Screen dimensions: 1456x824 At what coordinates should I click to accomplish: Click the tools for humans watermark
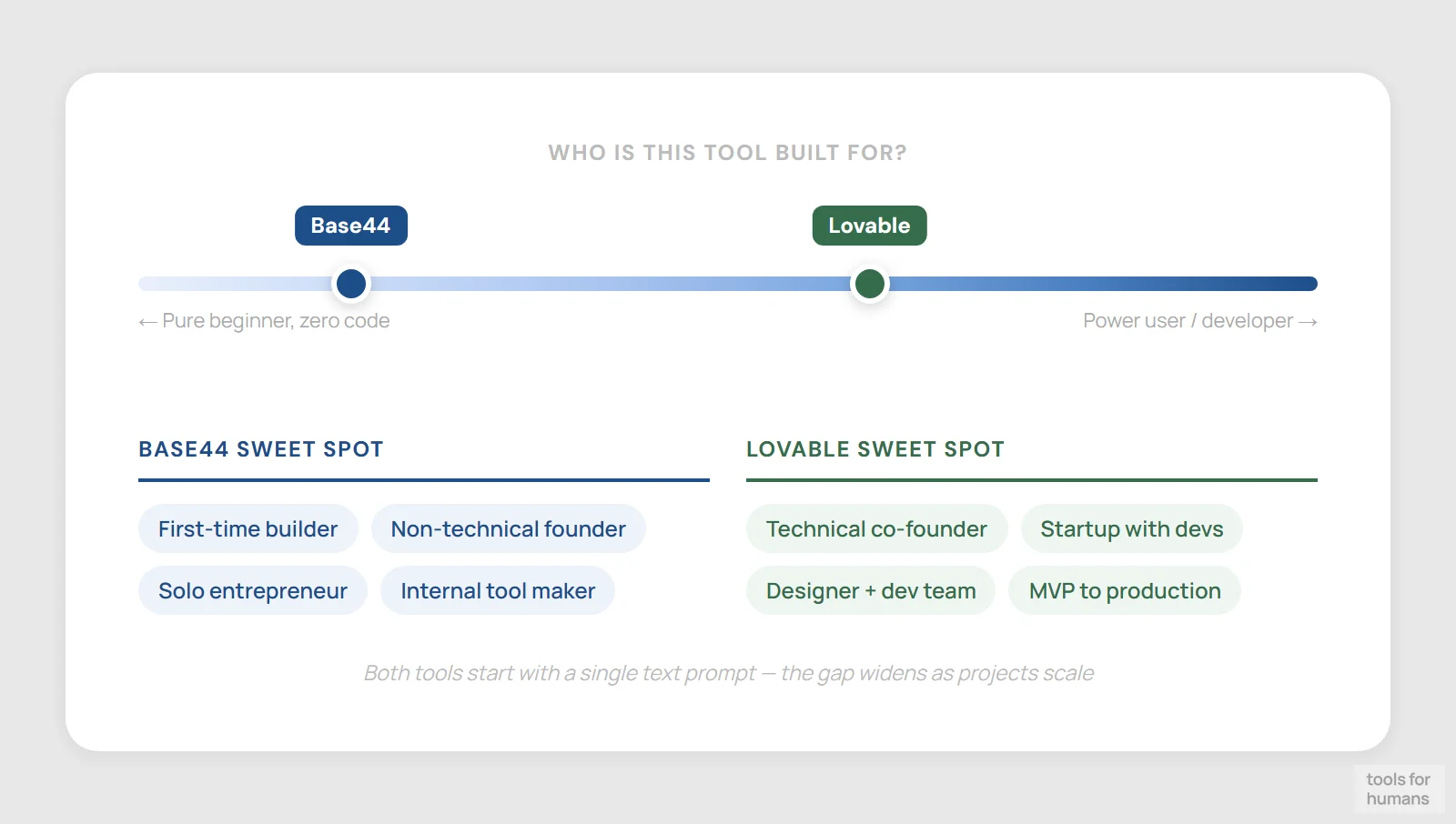pos(1399,789)
